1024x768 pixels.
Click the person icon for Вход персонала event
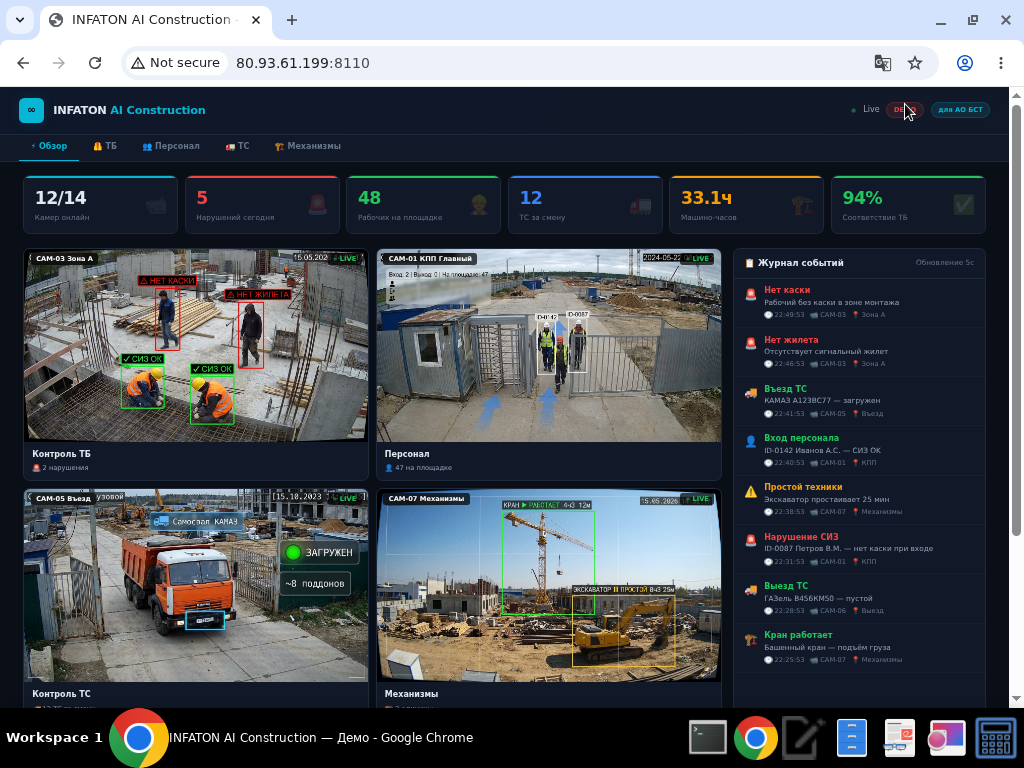tap(751, 443)
